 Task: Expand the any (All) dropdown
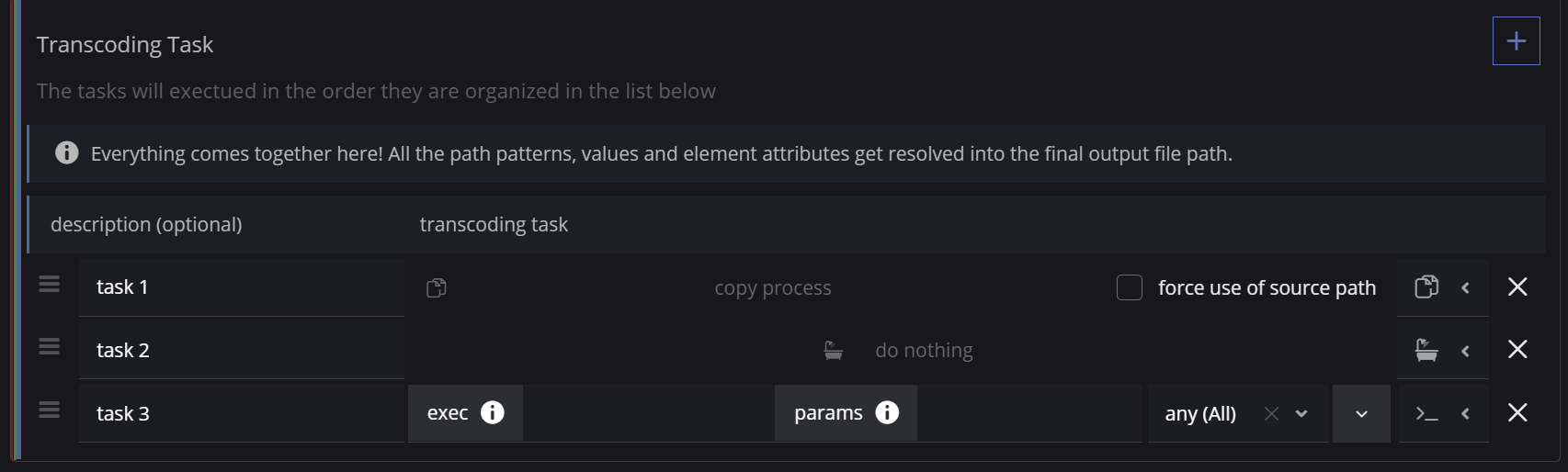(1301, 414)
